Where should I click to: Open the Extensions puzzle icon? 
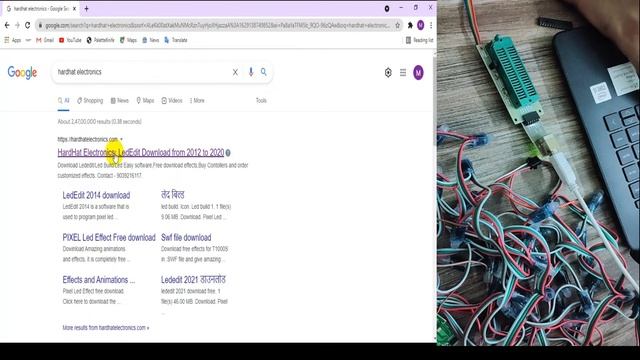pyautogui.click(x=410, y=25)
